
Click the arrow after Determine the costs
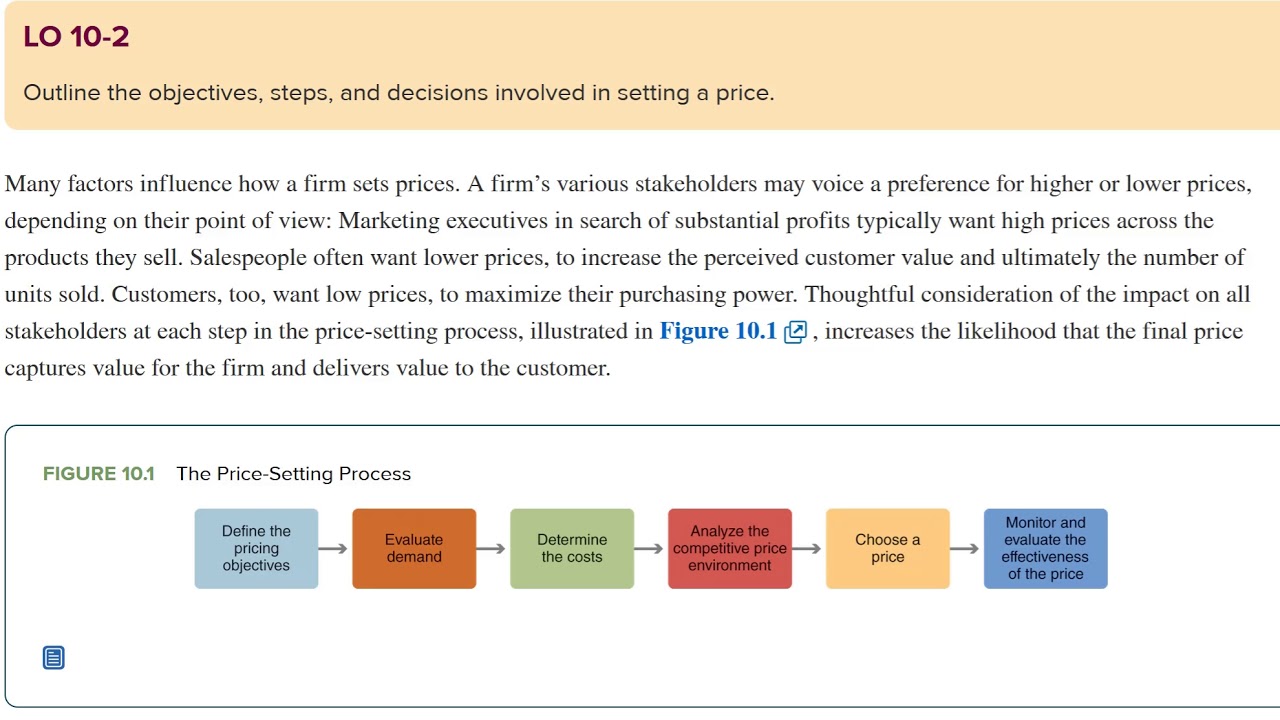pos(650,549)
